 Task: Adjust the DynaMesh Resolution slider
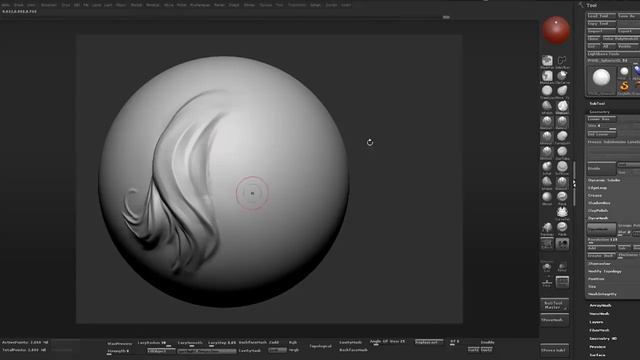click(602, 240)
